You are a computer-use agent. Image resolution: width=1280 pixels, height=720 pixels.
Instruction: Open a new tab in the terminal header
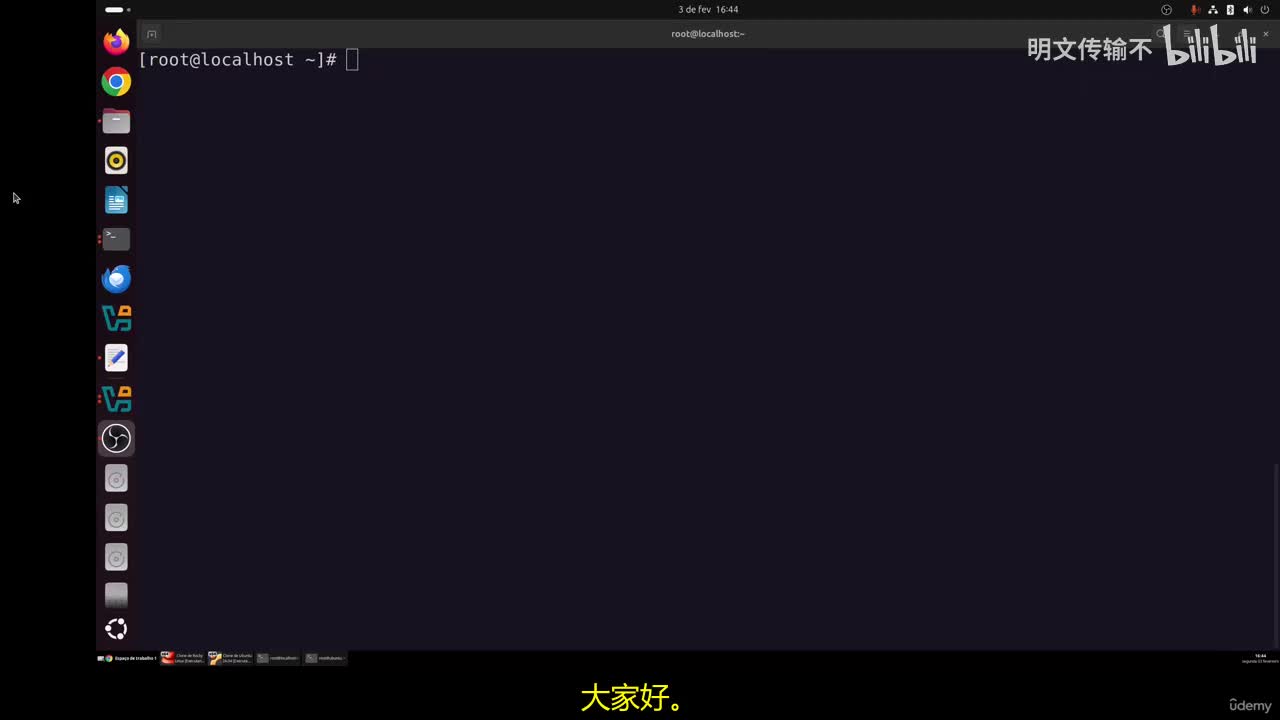tap(151, 34)
